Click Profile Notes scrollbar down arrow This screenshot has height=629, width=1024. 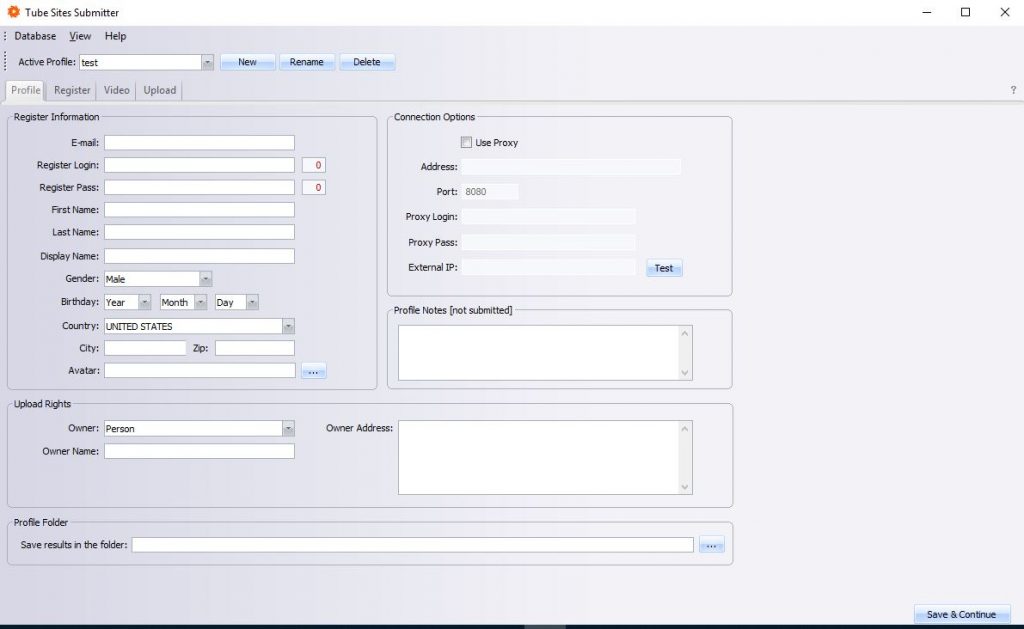tap(685, 373)
